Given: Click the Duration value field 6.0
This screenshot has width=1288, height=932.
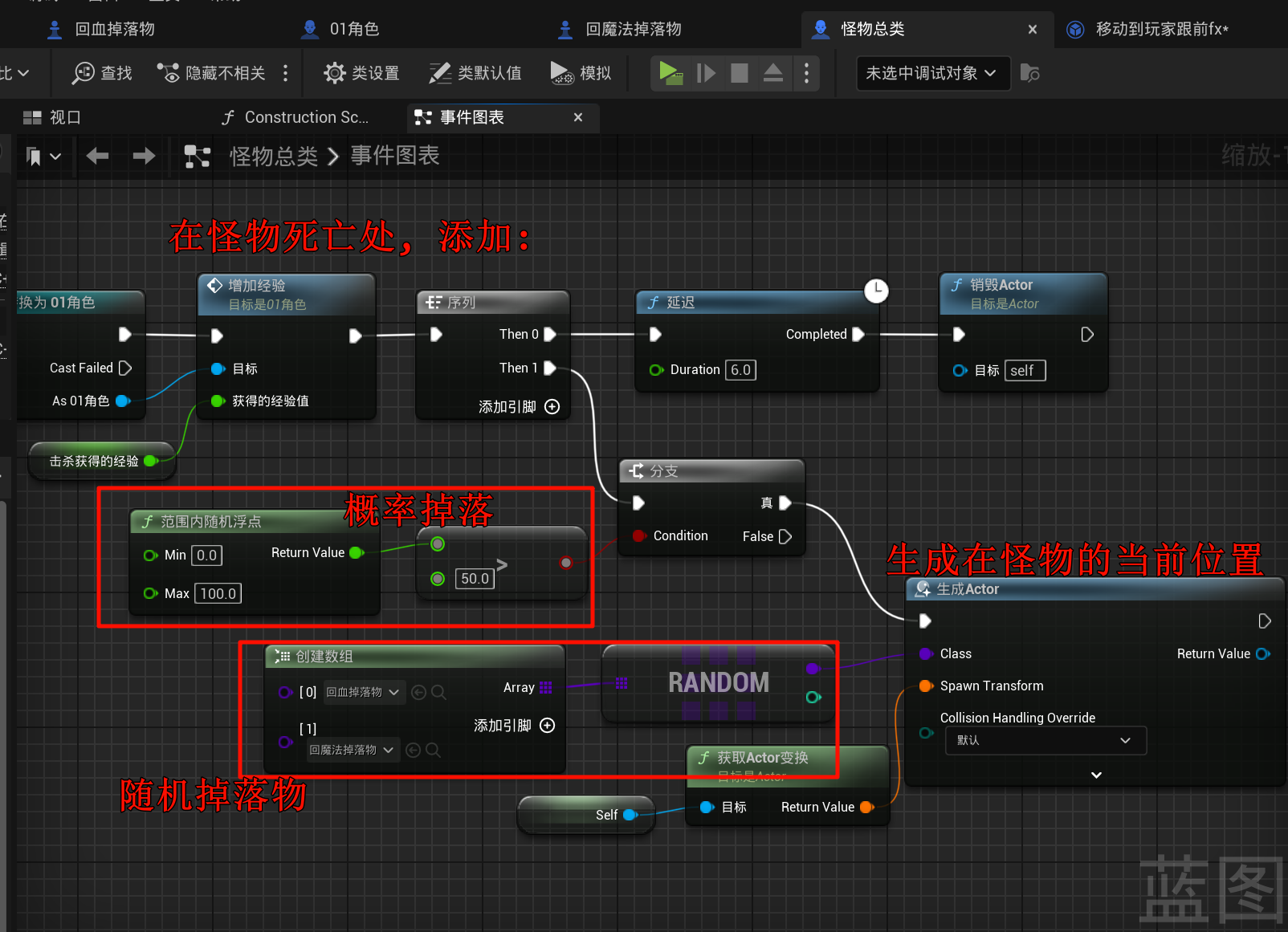Looking at the screenshot, I should point(740,370).
